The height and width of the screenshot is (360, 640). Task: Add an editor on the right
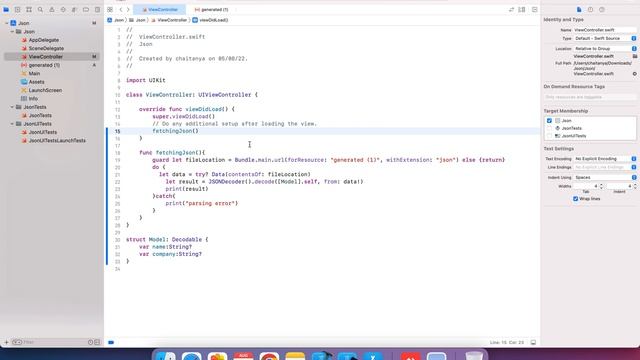535,9
